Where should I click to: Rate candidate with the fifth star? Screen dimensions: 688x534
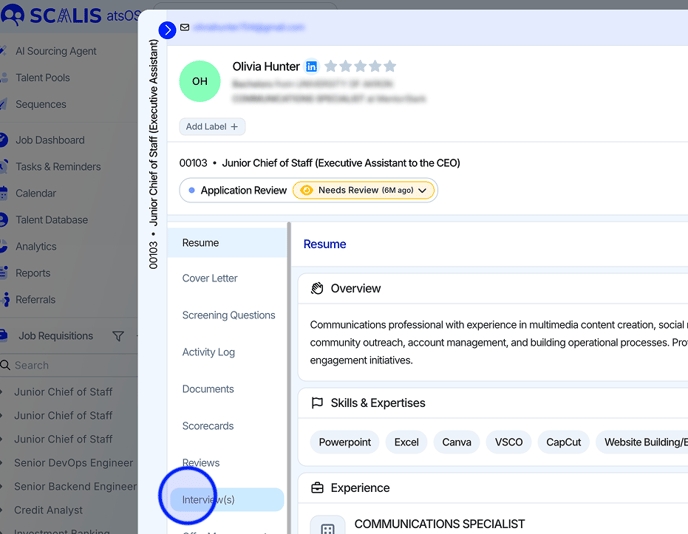[x=390, y=67]
